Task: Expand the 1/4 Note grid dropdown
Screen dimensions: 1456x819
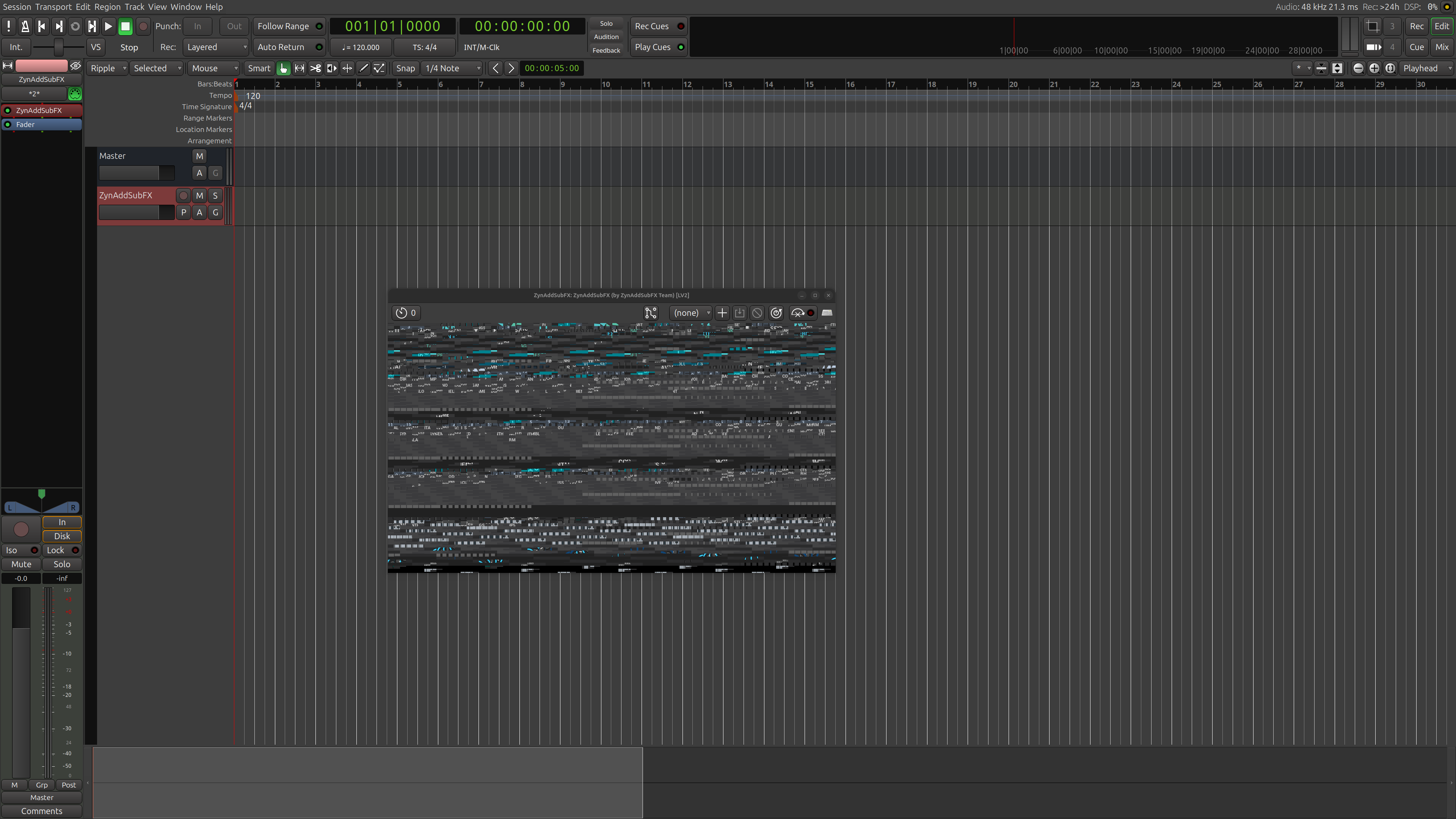Action: coord(452,68)
